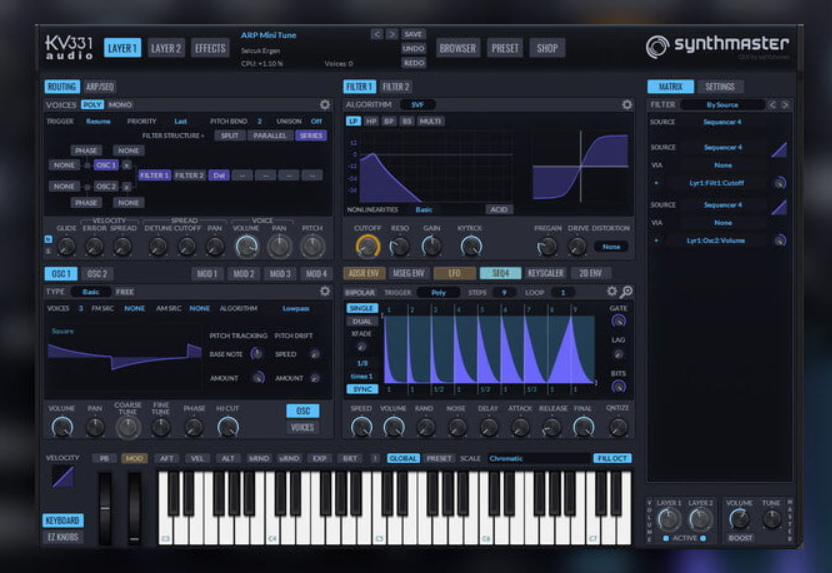This screenshot has width=832, height=573.
Task: Click the sequencer Speed knob
Action: pos(361,427)
